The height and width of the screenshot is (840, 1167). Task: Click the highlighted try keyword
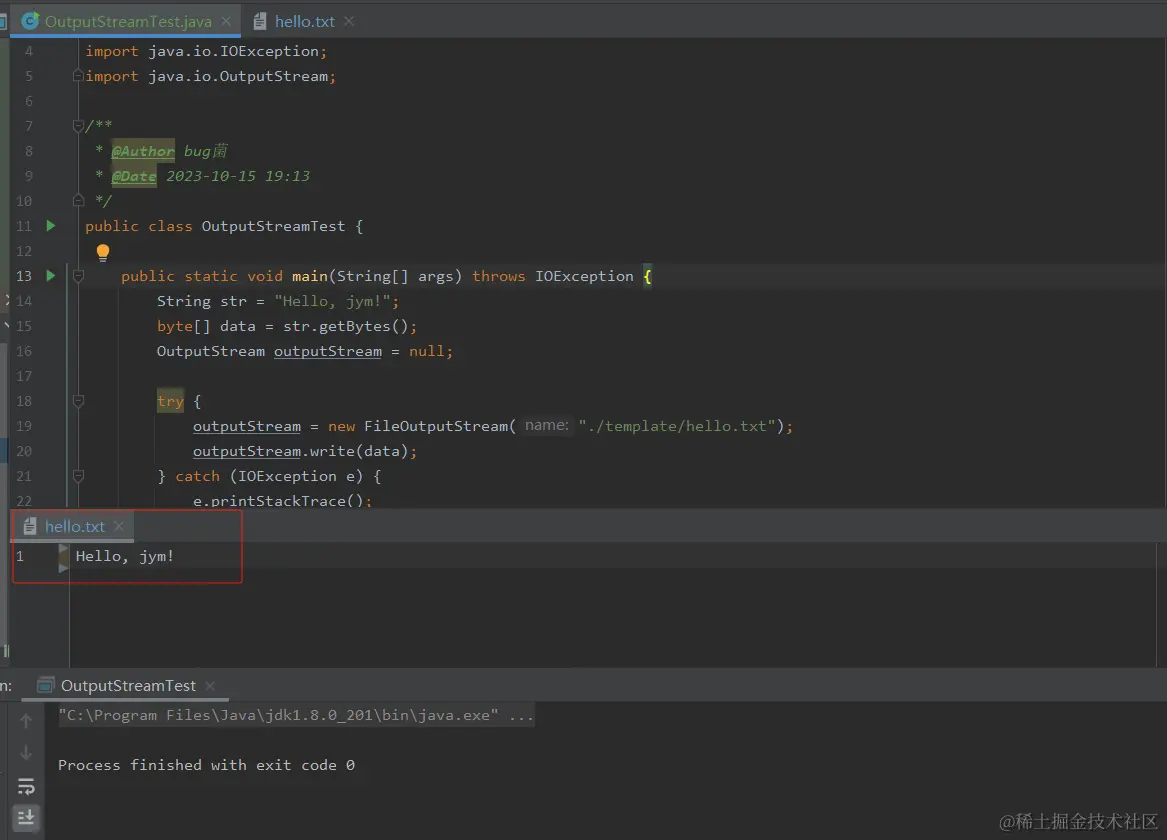pyautogui.click(x=170, y=401)
